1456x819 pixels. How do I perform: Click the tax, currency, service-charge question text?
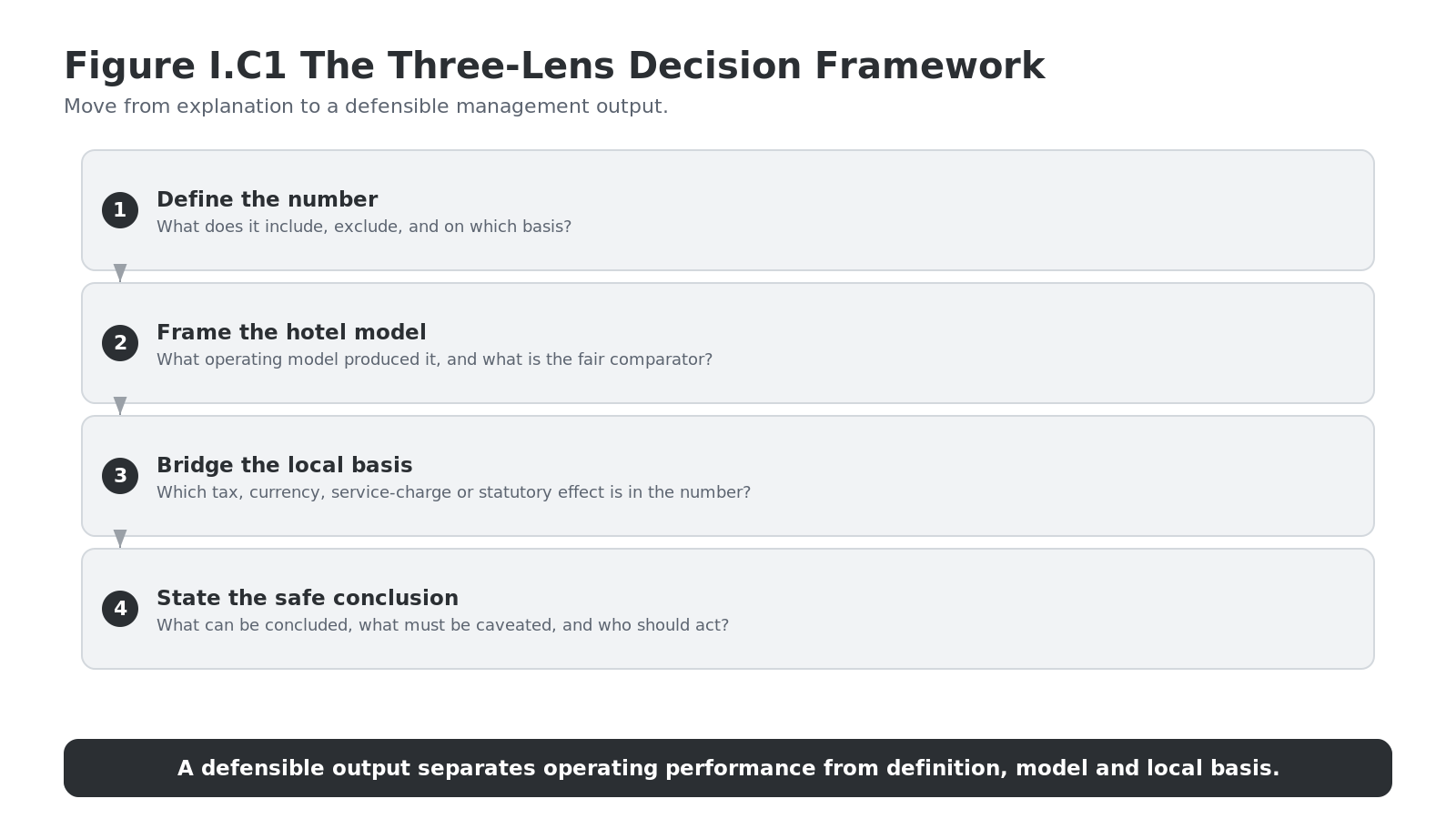coord(453,492)
